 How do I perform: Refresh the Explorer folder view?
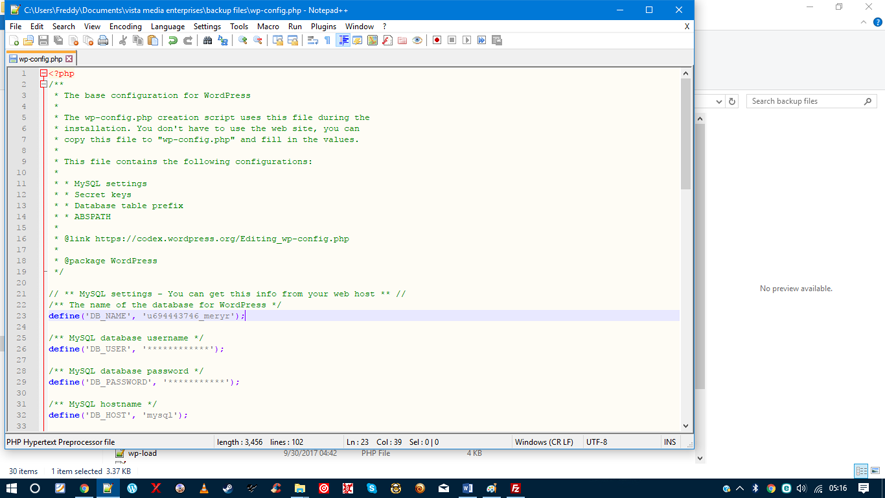click(732, 102)
